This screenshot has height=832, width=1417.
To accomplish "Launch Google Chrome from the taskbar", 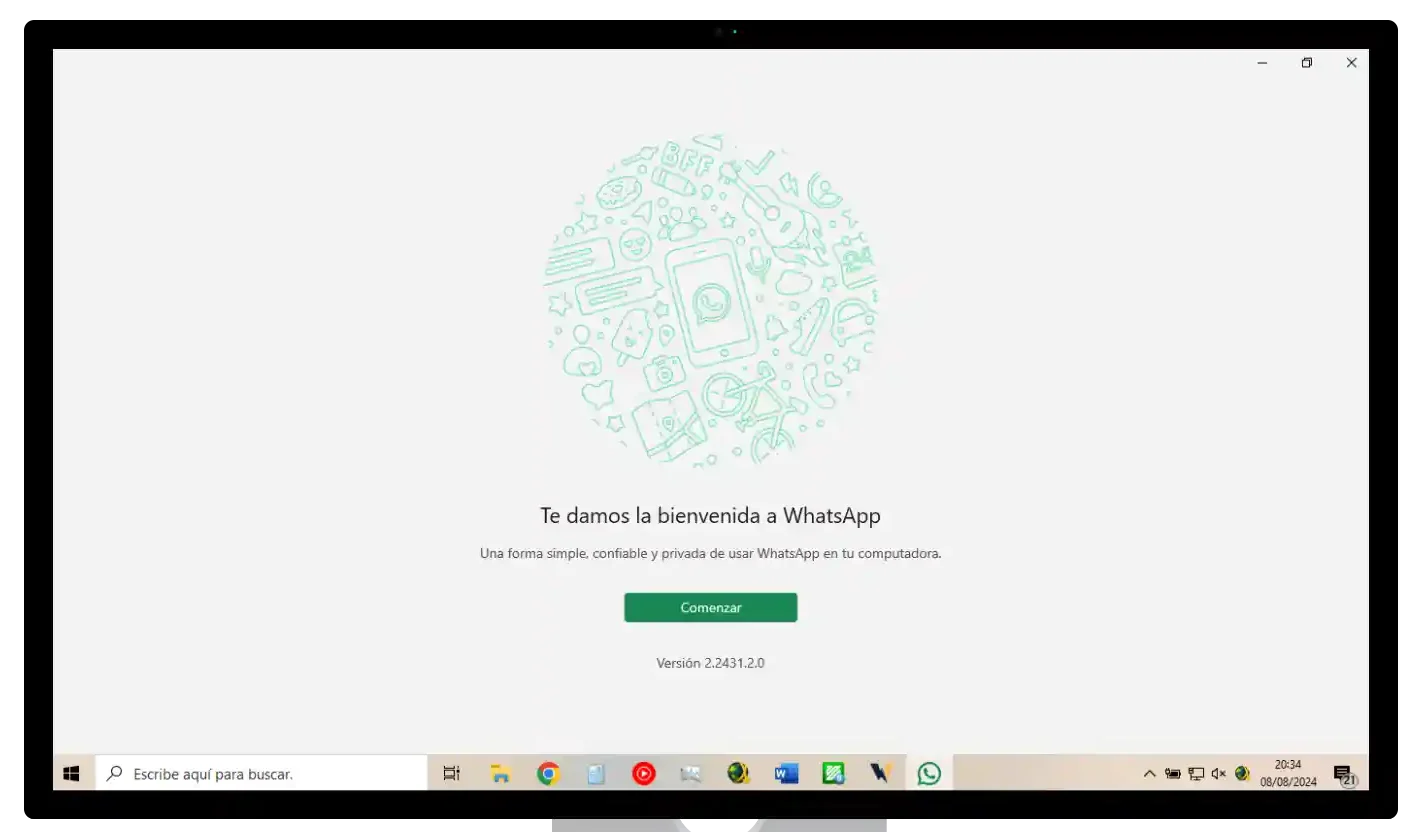I will (548, 773).
